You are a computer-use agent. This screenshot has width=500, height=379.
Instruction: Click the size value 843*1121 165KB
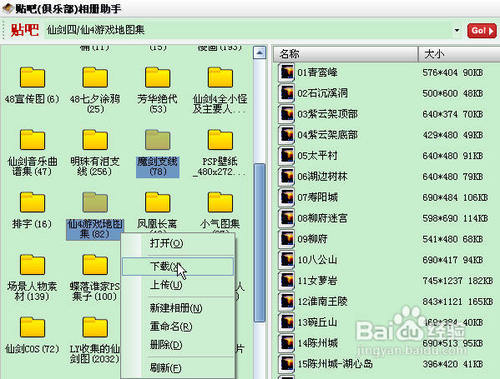(x=458, y=302)
